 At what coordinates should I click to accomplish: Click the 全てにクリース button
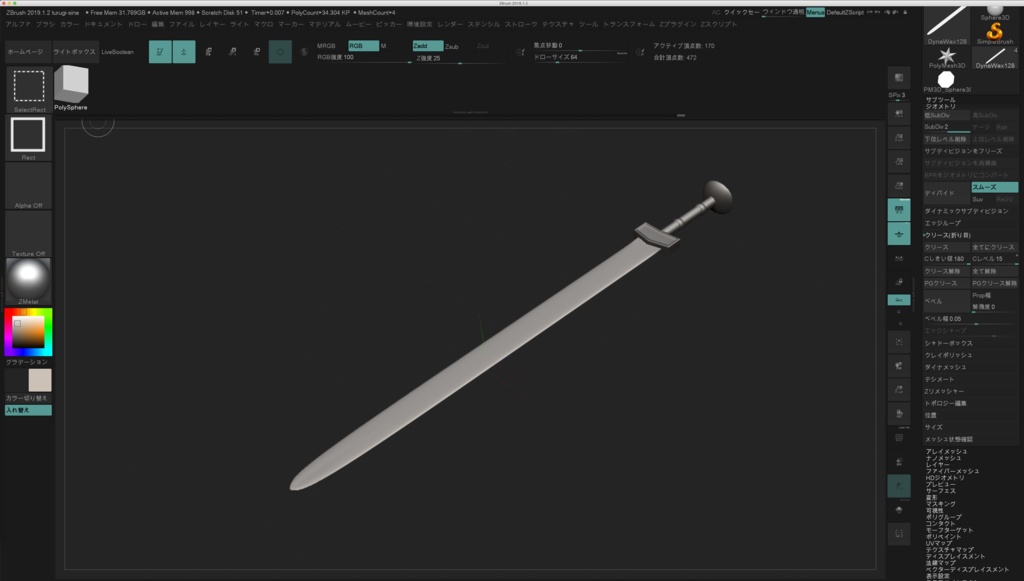point(995,247)
